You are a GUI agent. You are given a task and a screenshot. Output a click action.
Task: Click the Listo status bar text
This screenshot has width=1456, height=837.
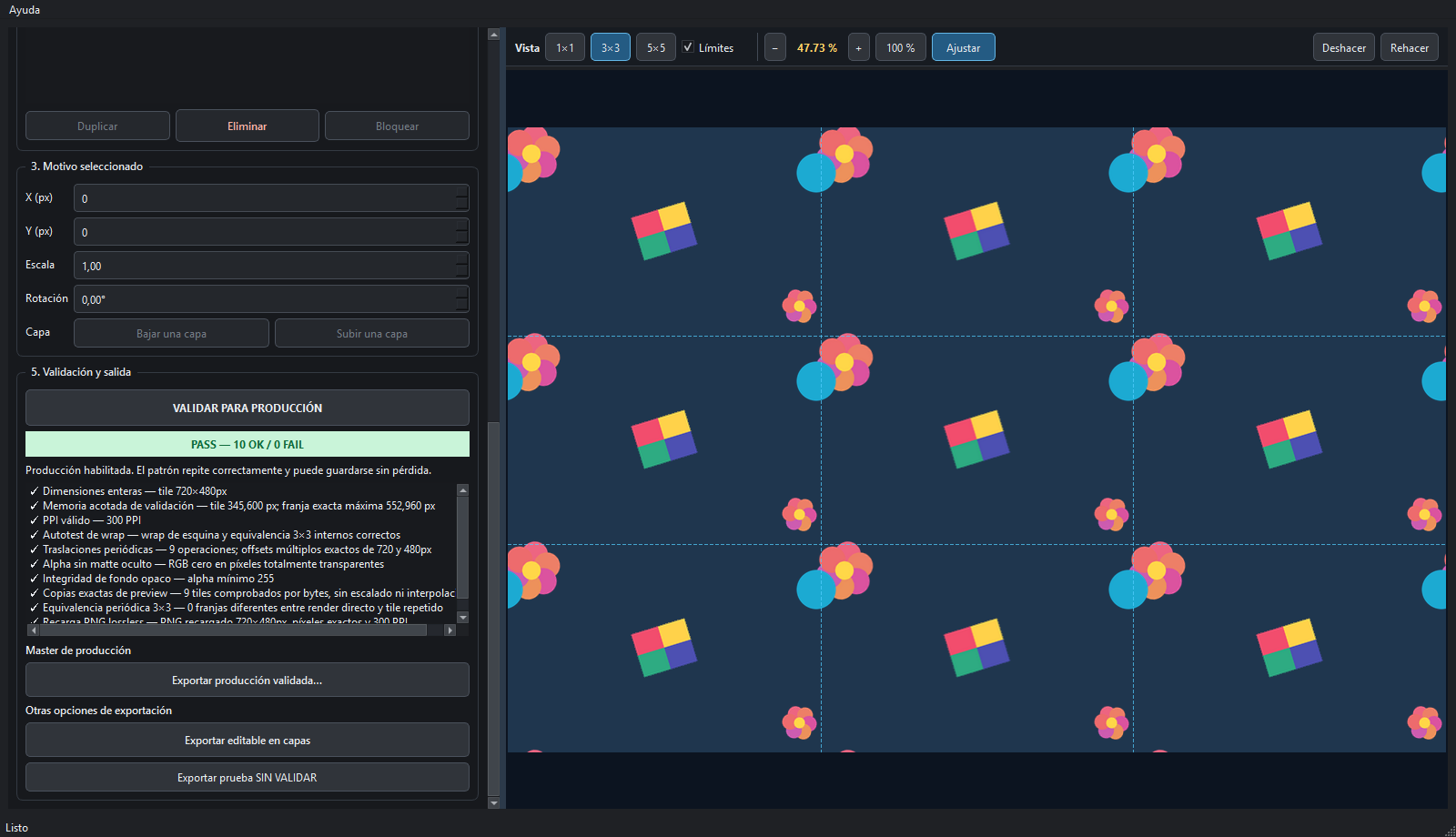tap(16, 828)
